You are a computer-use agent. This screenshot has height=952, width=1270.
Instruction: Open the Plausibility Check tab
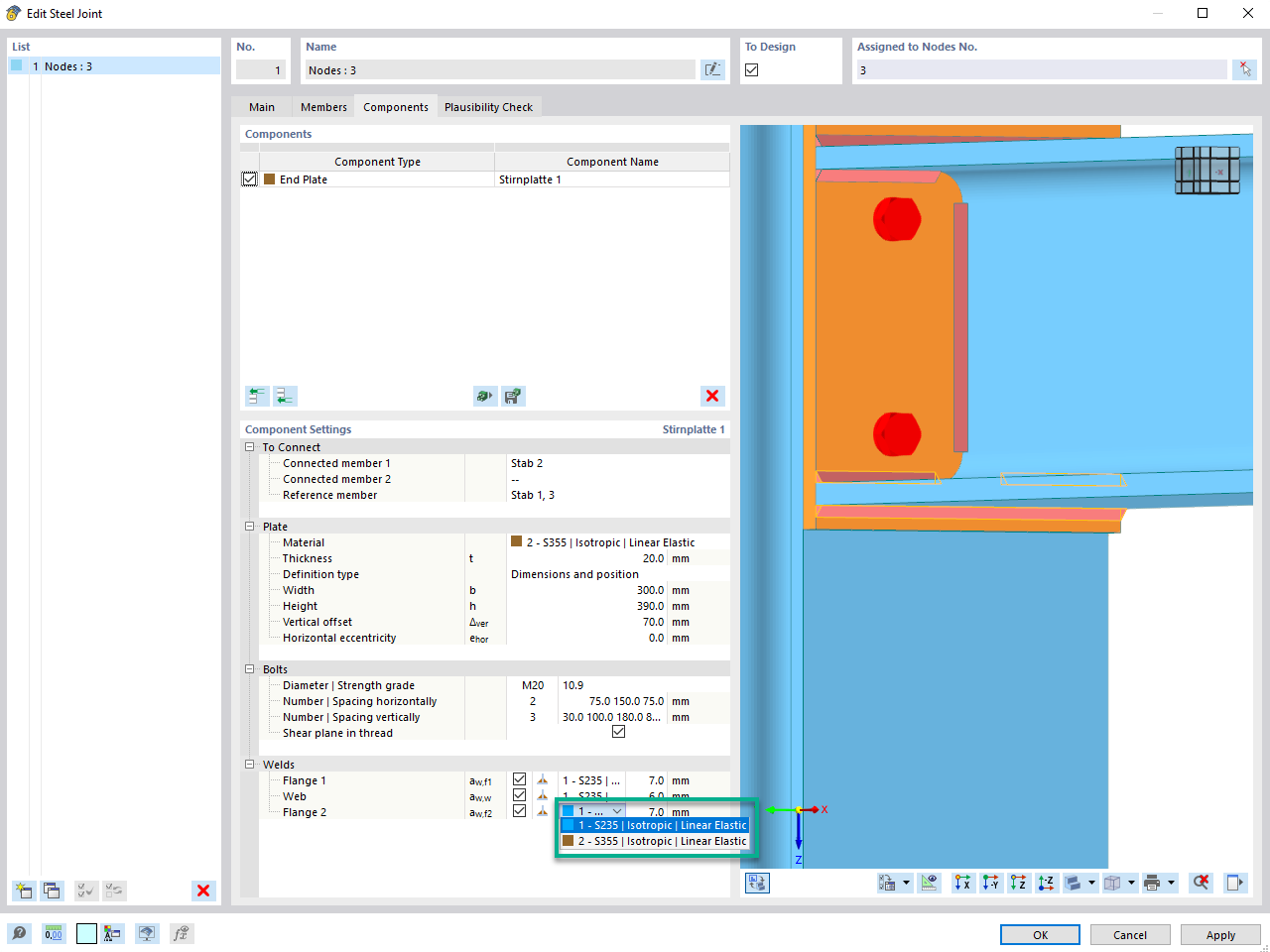pos(488,107)
